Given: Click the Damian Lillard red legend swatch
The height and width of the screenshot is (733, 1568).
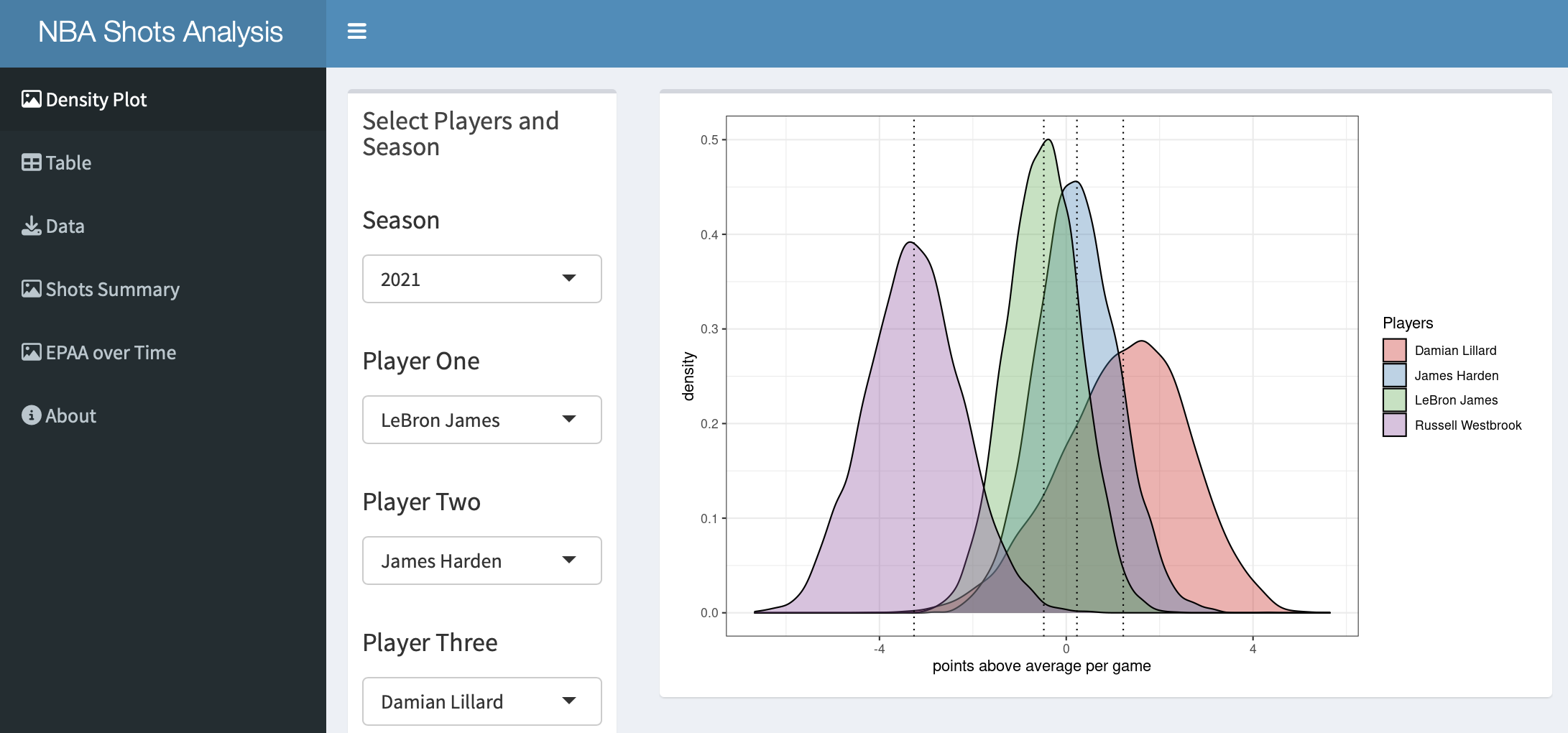Looking at the screenshot, I should [1394, 350].
